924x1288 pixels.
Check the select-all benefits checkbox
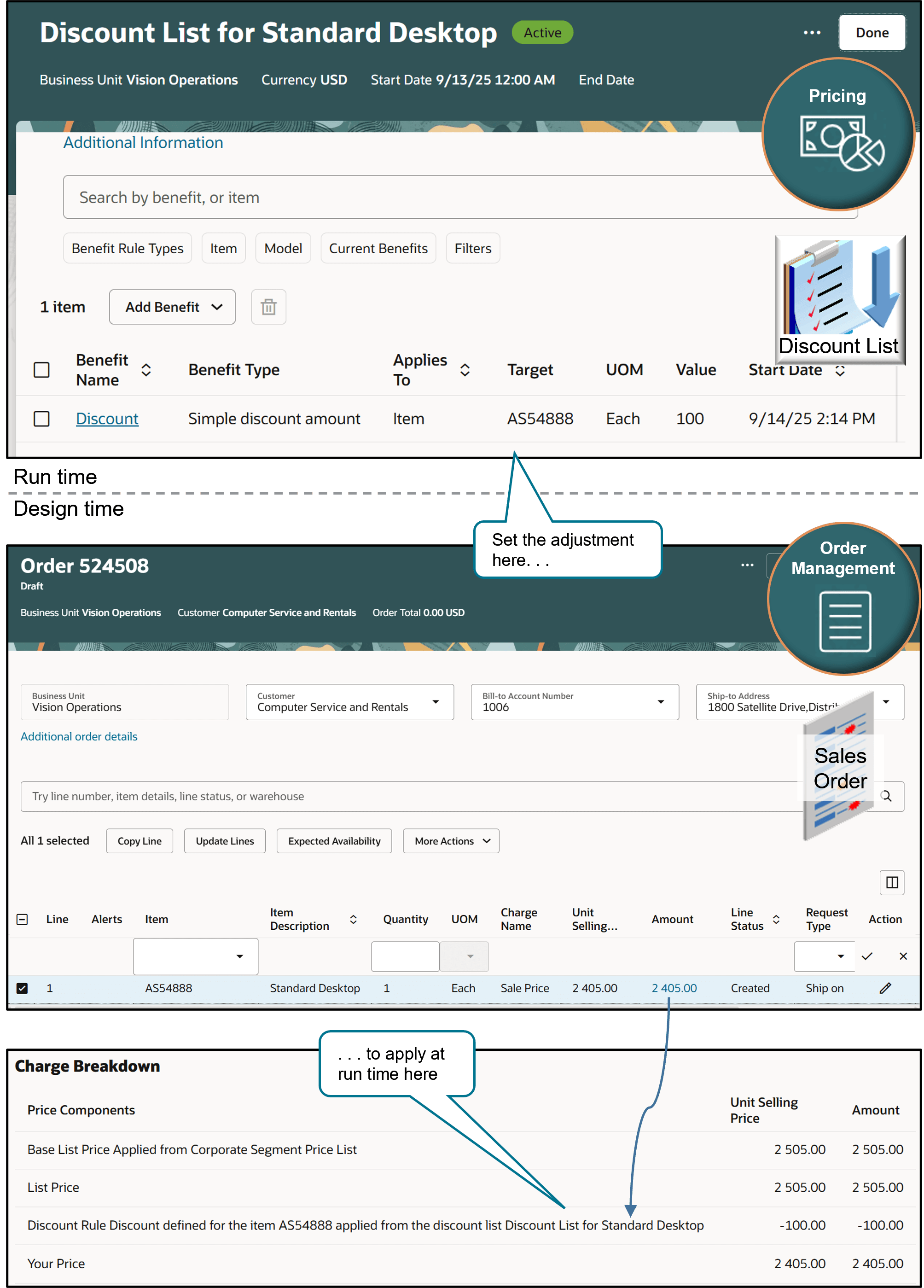click(x=41, y=370)
